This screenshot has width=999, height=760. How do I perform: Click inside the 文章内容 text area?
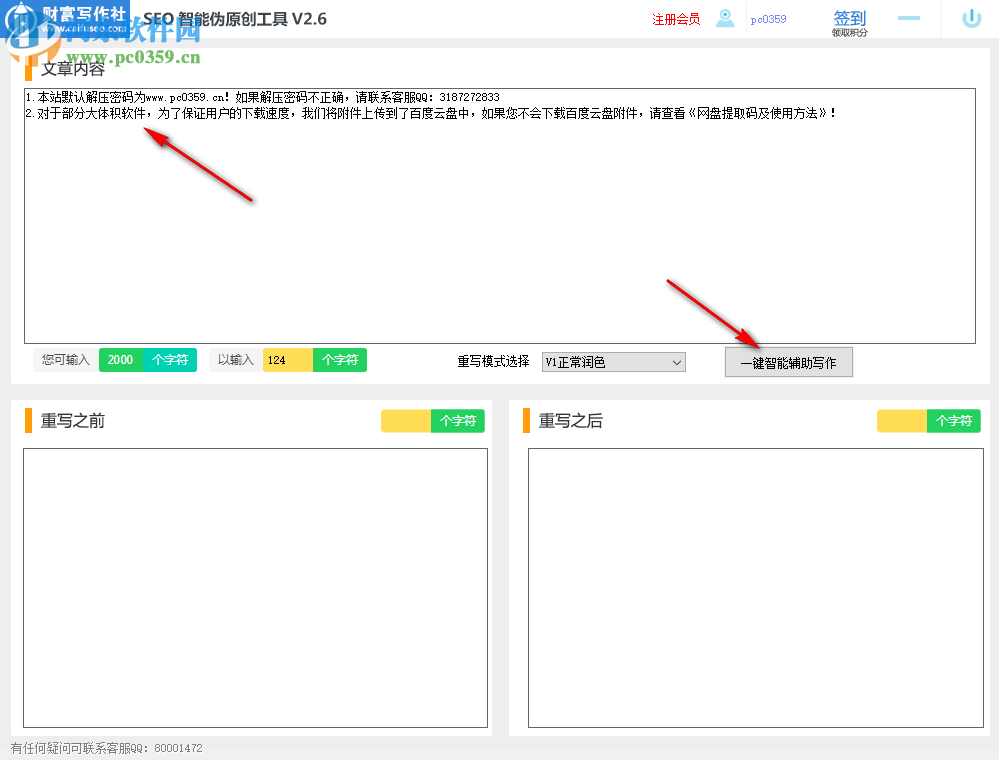point(500,216)
